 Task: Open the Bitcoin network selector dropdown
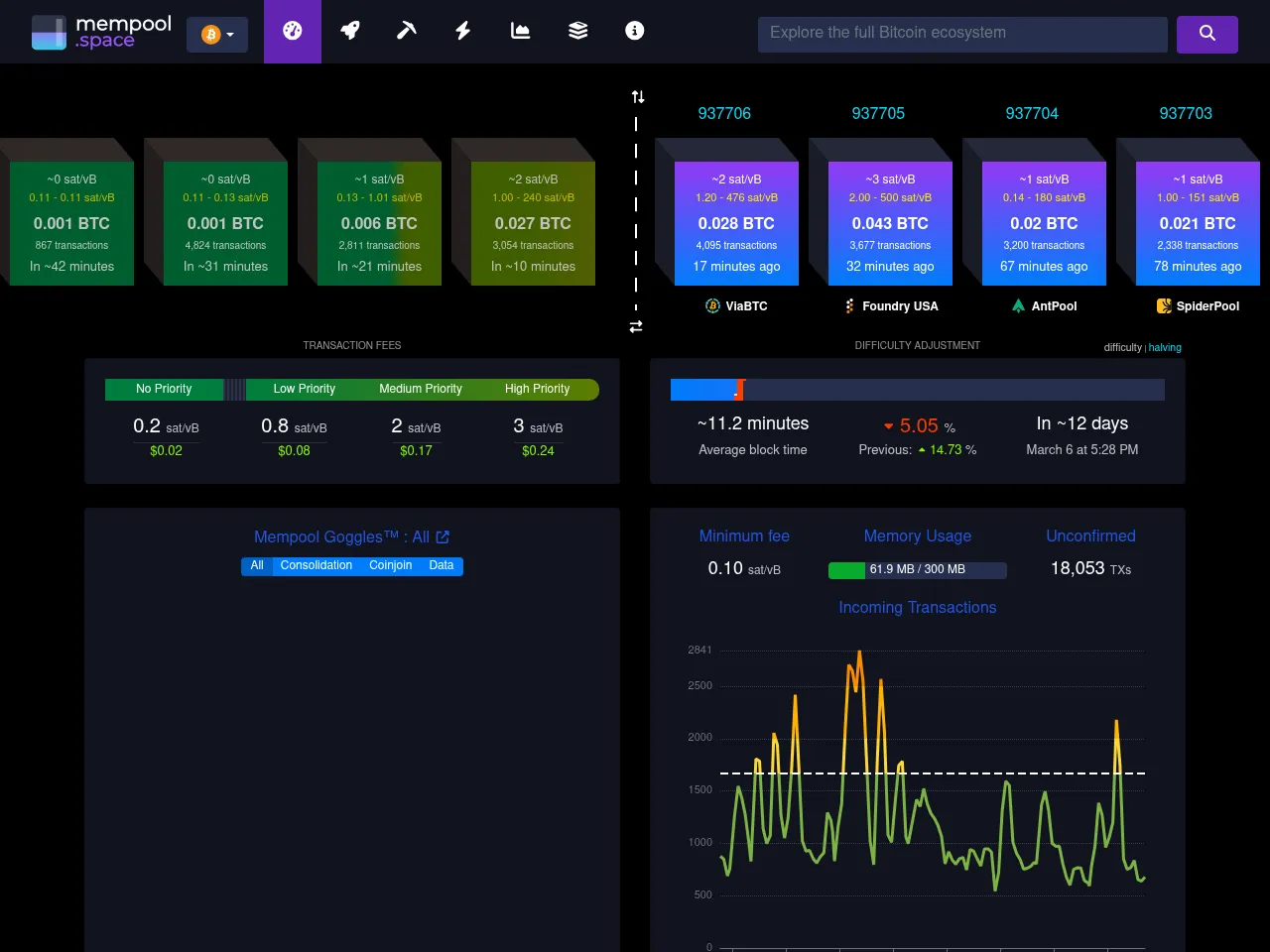(x=217, y=34)
